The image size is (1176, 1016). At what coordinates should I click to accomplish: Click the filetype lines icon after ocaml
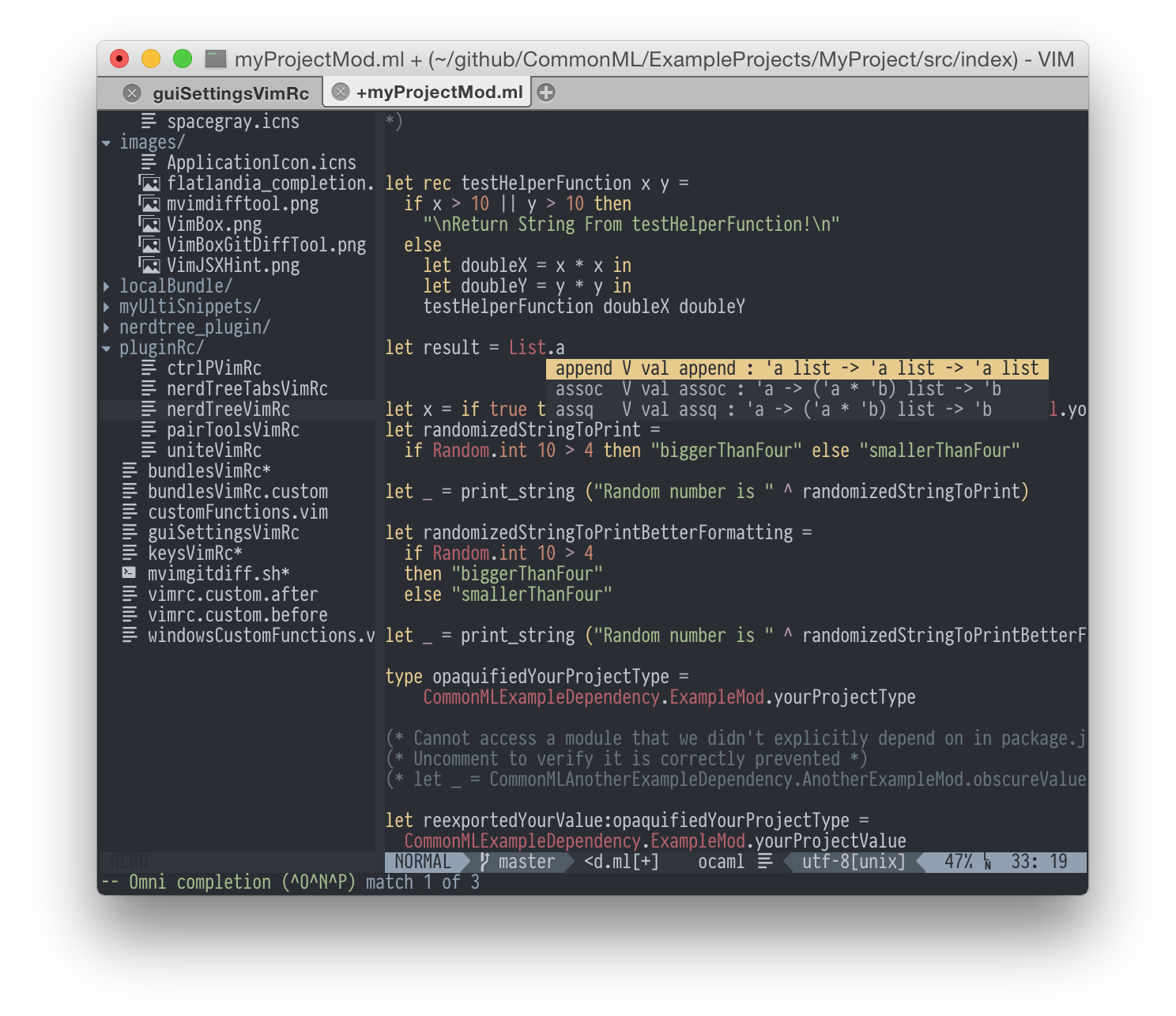coord(765,861)
